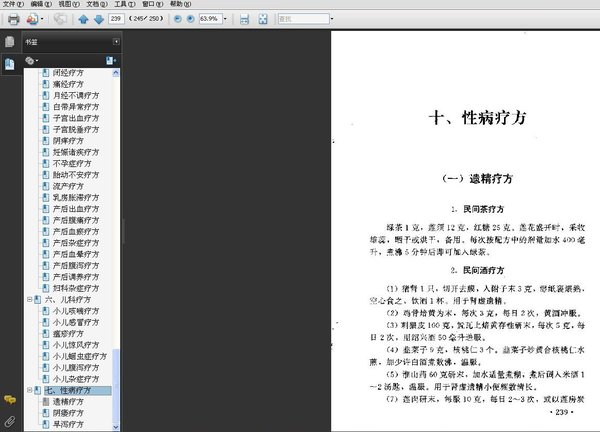This screenshot has height=432, width=600.
Task: Open the 流产疗方 bookmark
Action: point(68,186)
